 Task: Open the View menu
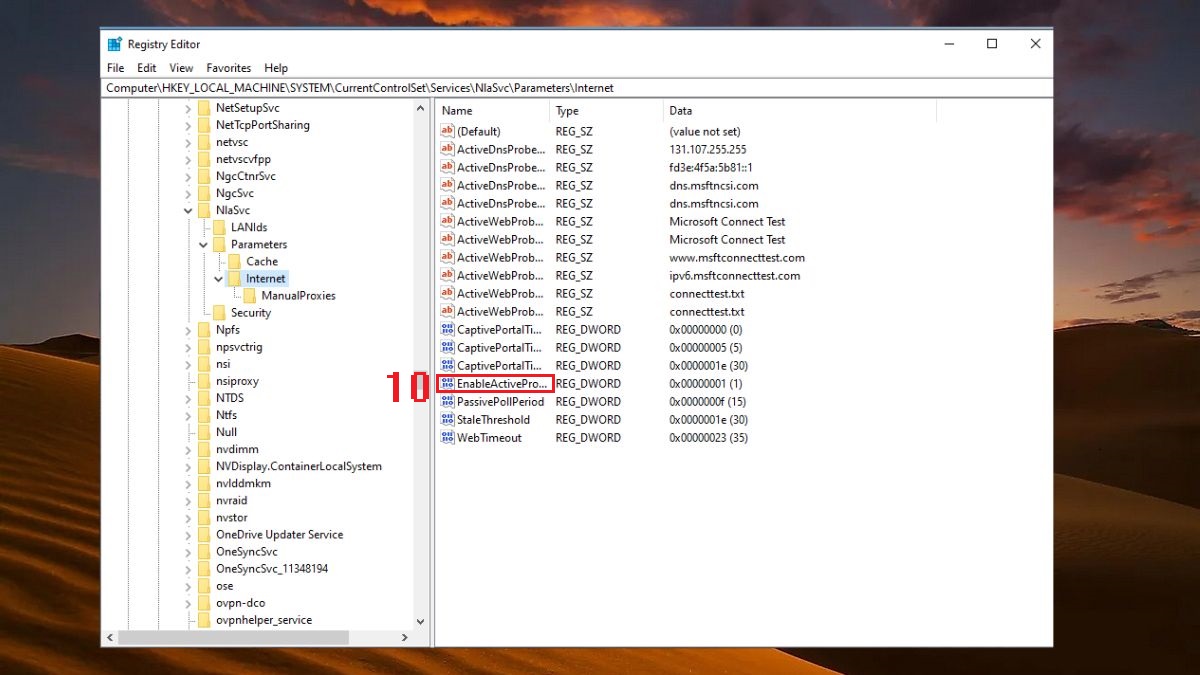pyautogui.click(x=181, y=68)
